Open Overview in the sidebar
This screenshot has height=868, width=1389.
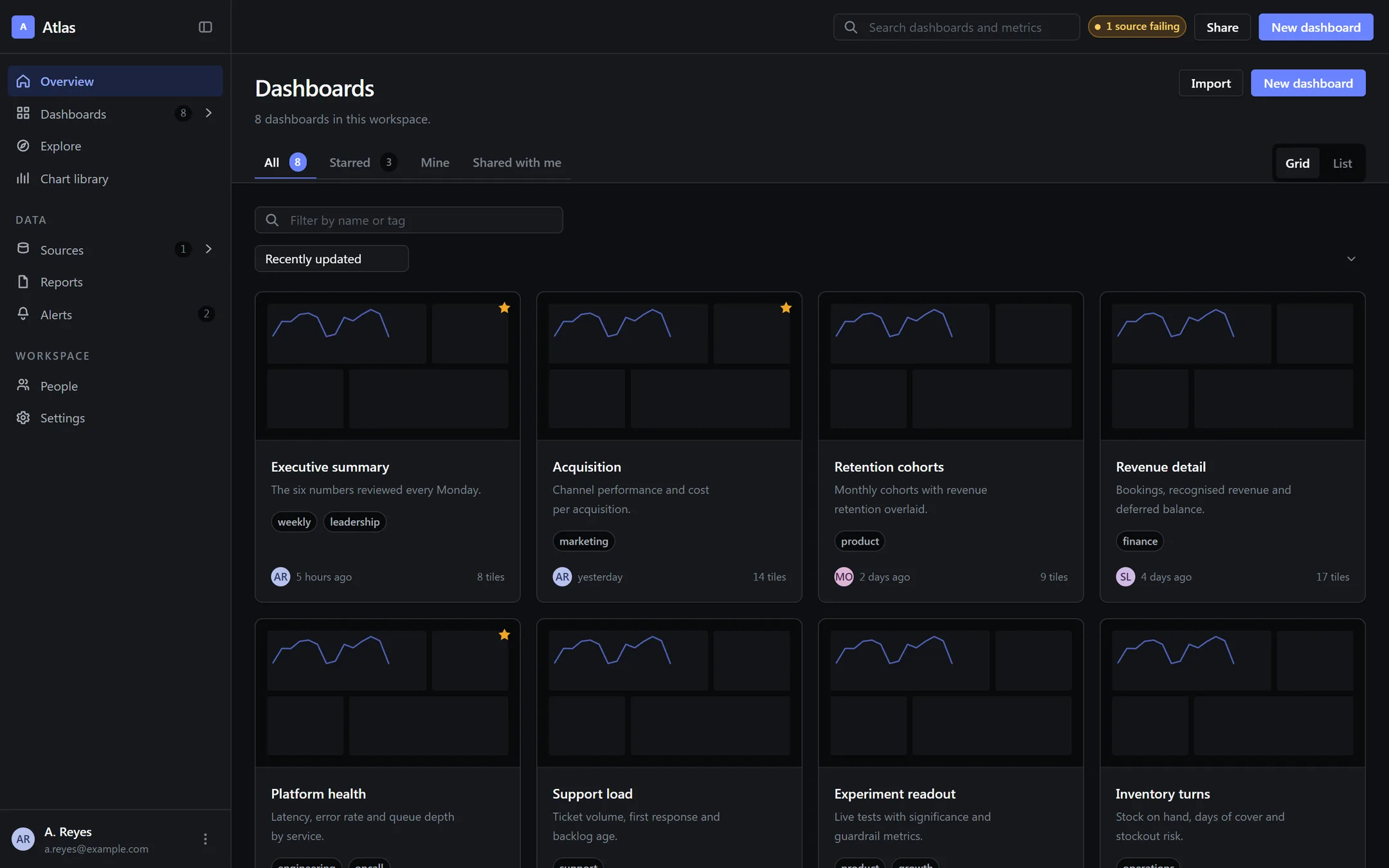pos(115,81)
